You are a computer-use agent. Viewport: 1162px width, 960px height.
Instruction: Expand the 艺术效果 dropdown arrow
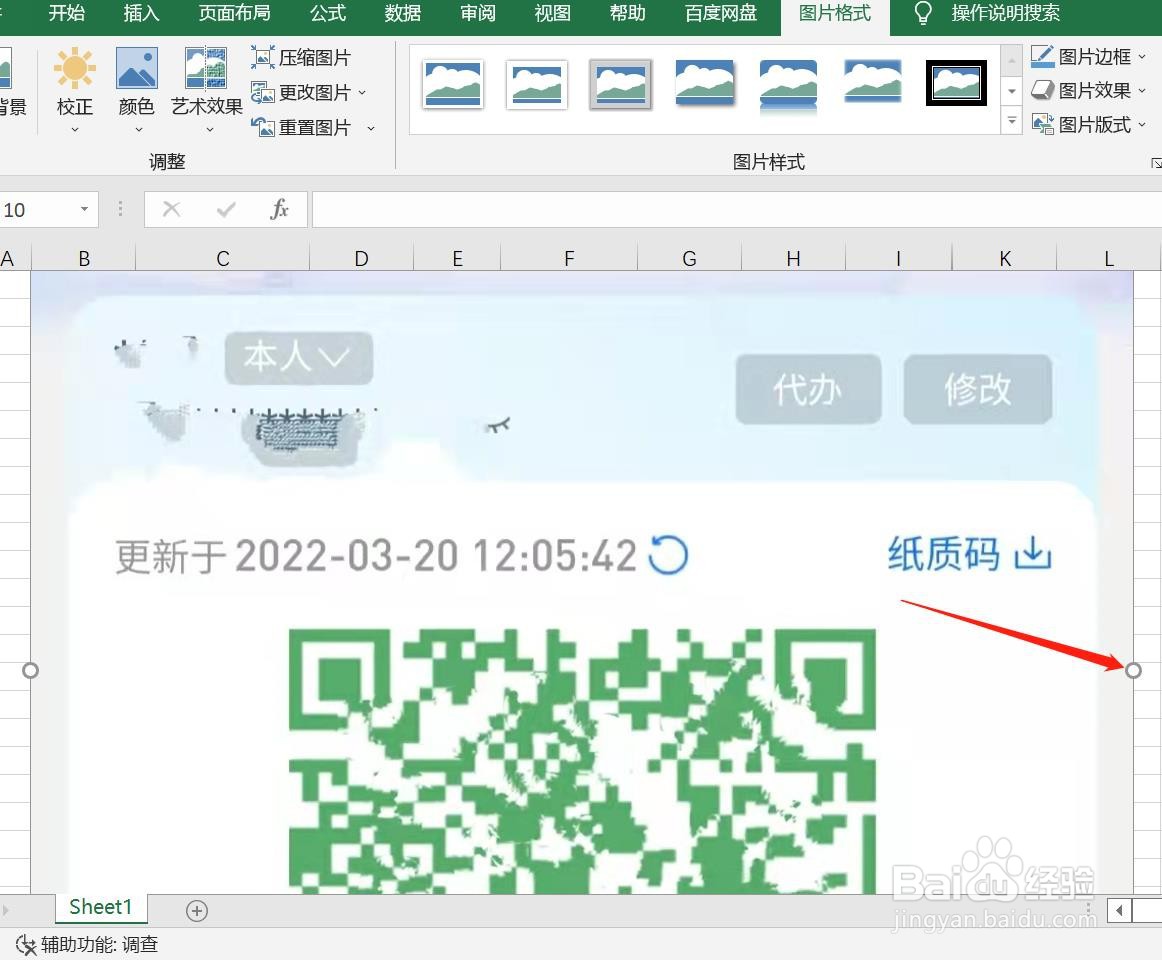[x=210, y=130]
